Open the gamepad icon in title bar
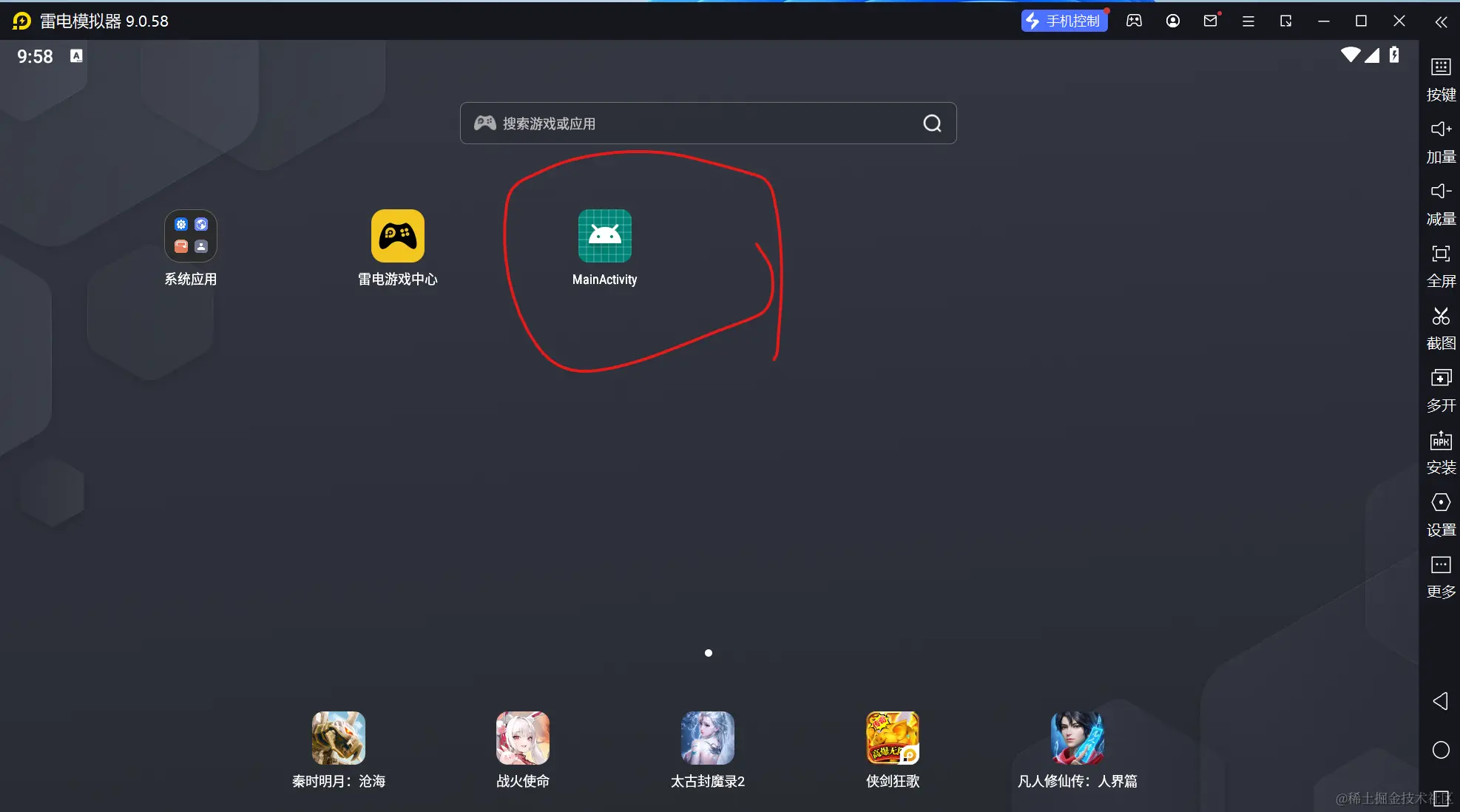Viewport: 1460px width, 812px height. (1134, 21)
